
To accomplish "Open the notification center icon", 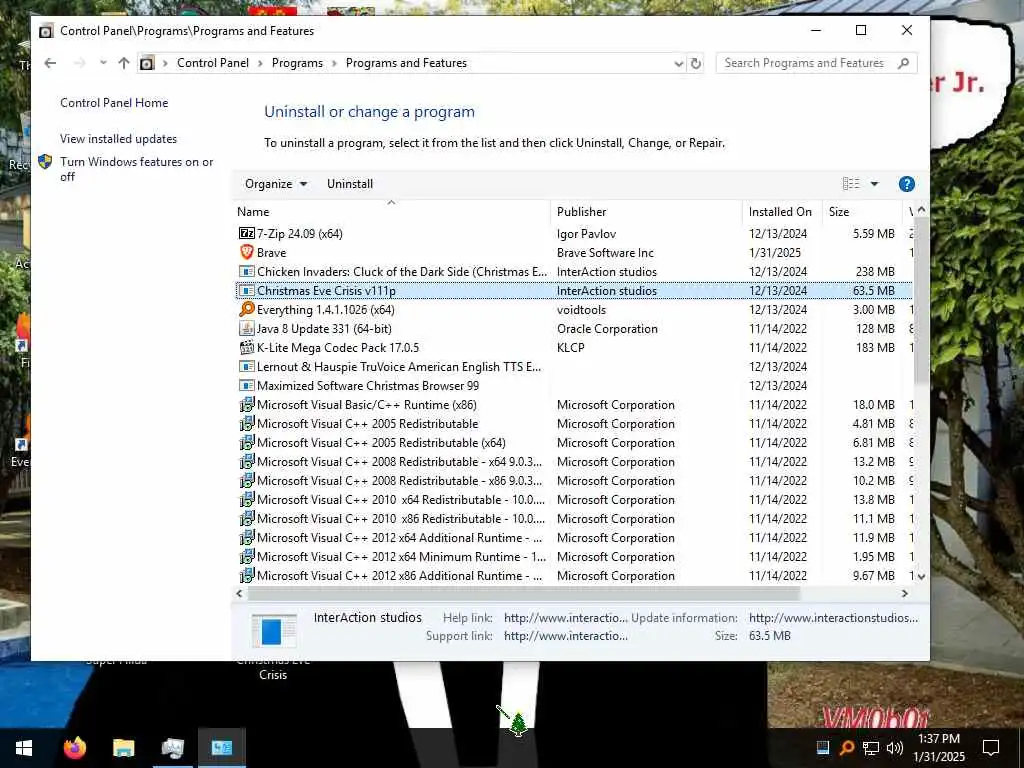I will [x=991, y=748].
